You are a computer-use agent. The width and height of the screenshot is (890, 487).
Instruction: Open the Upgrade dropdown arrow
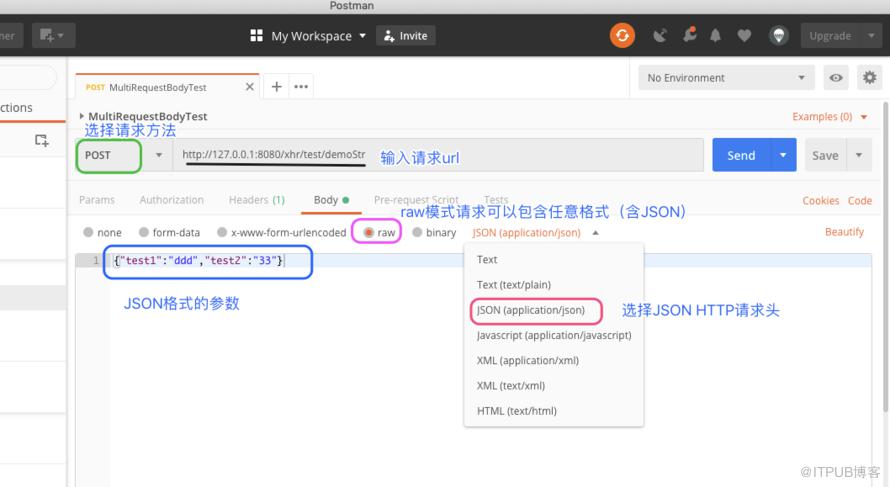tap(871, 36)
